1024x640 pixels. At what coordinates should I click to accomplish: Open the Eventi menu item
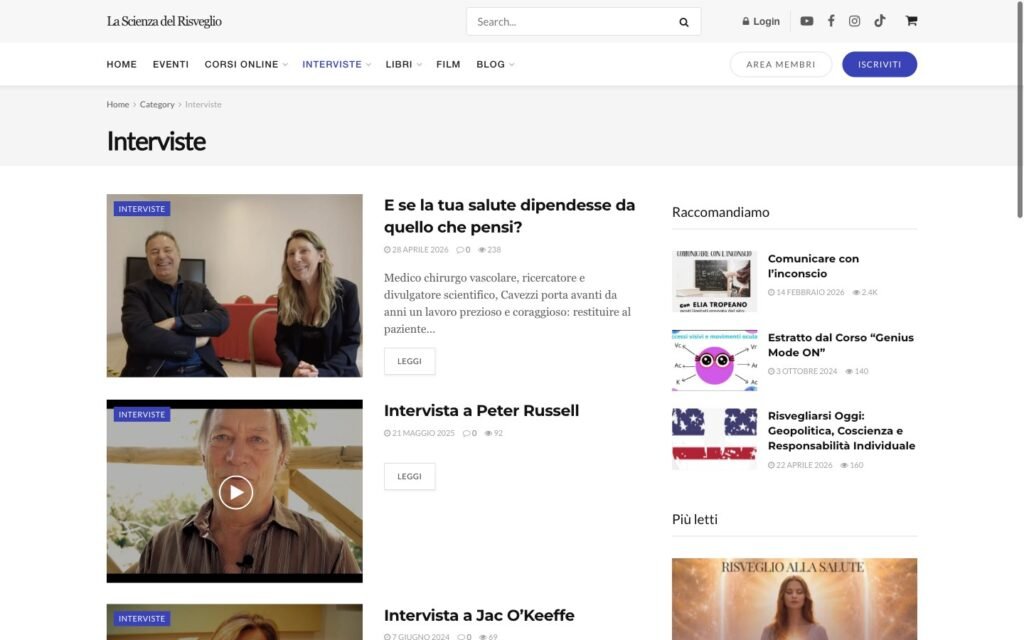click(x=170, y=65)
